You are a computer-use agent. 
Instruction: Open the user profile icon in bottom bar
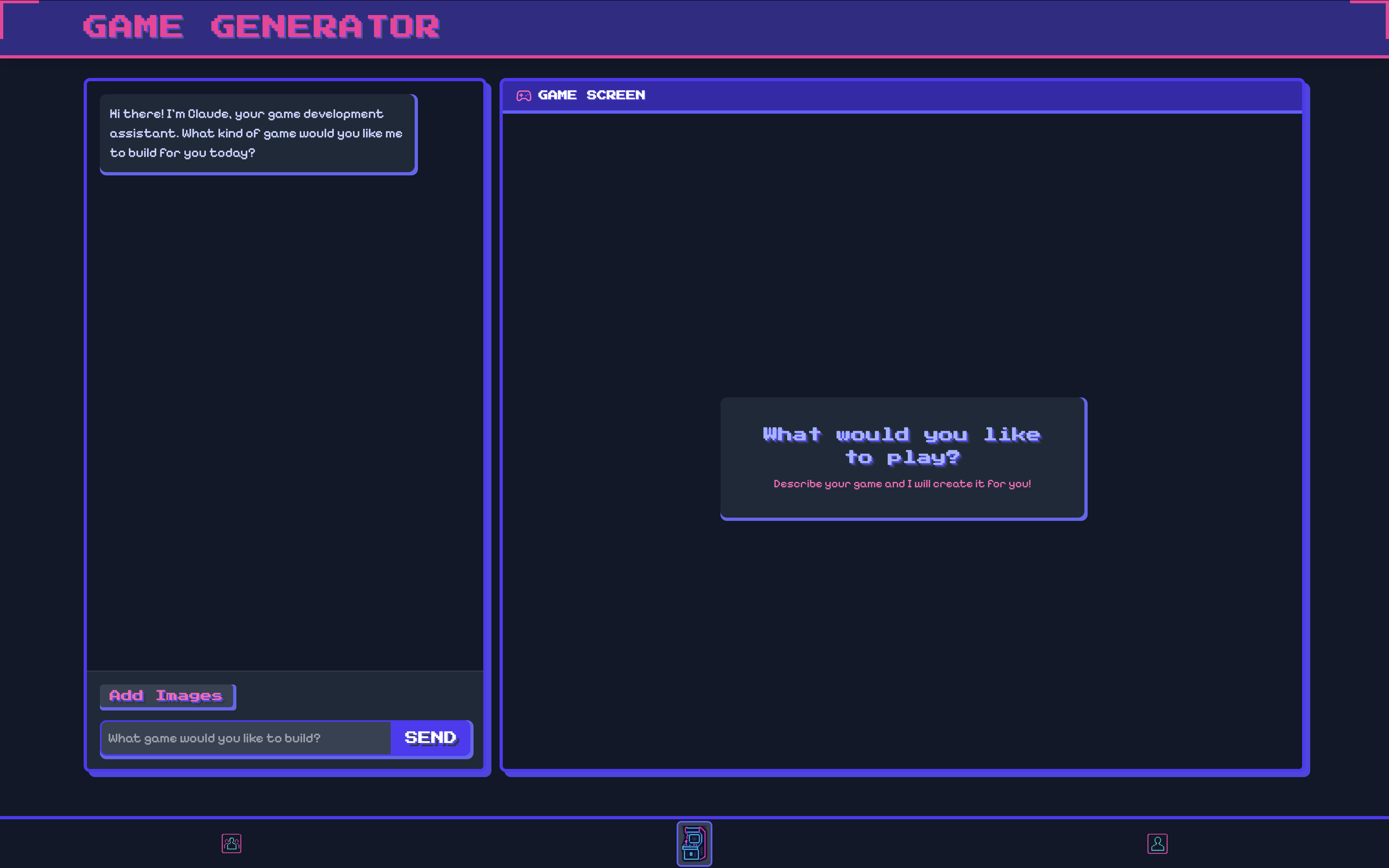coord(1157,843)
